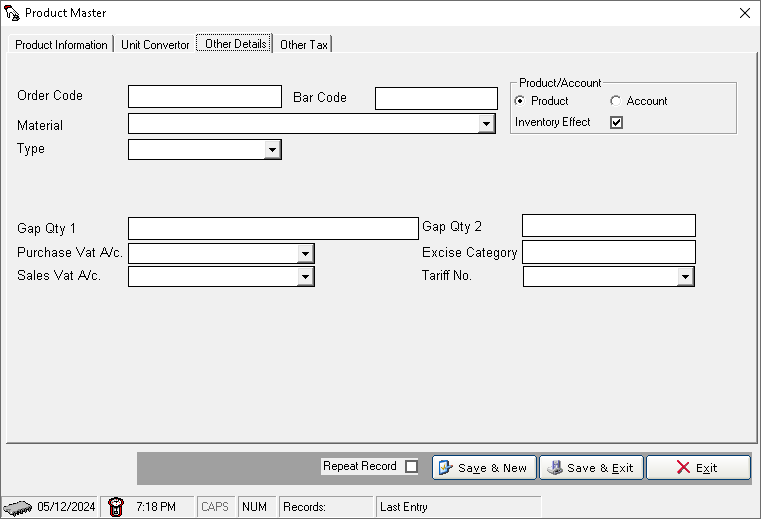The image size is (761, 519).
Task: Go to the Other Tax tab
Action: [303, 45]
